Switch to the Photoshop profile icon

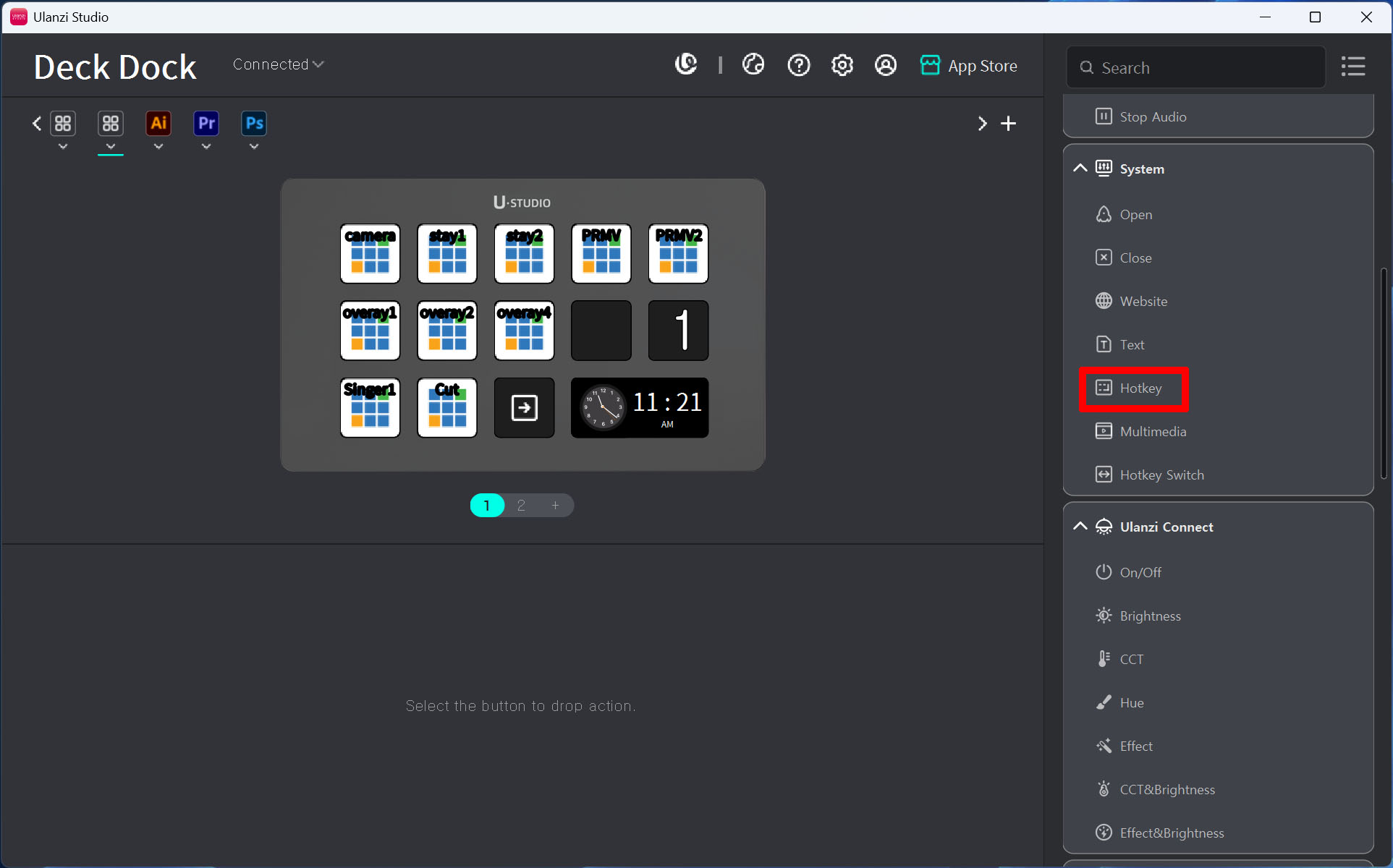coord(254,123)
